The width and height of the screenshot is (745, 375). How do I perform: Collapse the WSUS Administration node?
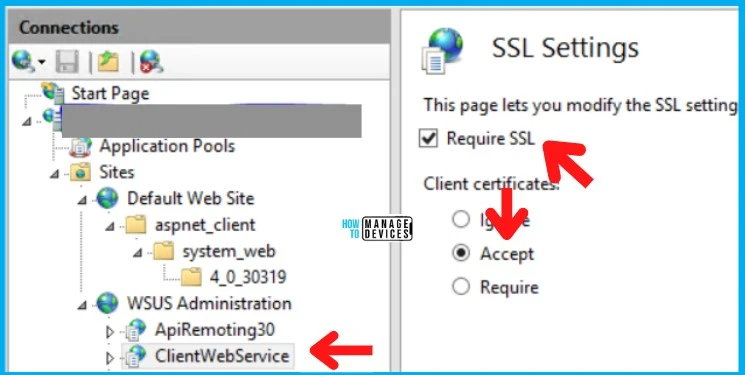[83, 305]
